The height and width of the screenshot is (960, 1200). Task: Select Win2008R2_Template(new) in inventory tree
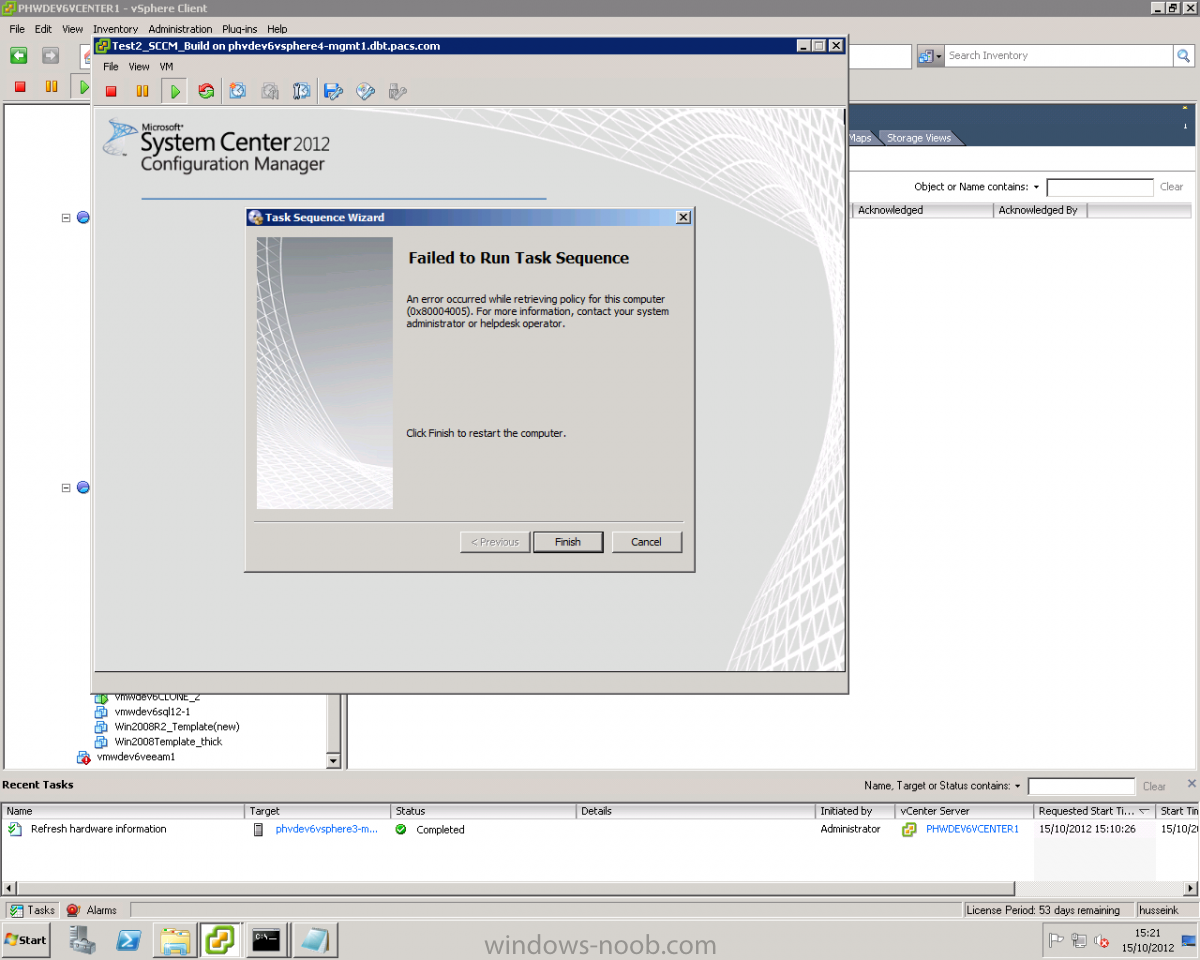177,726
